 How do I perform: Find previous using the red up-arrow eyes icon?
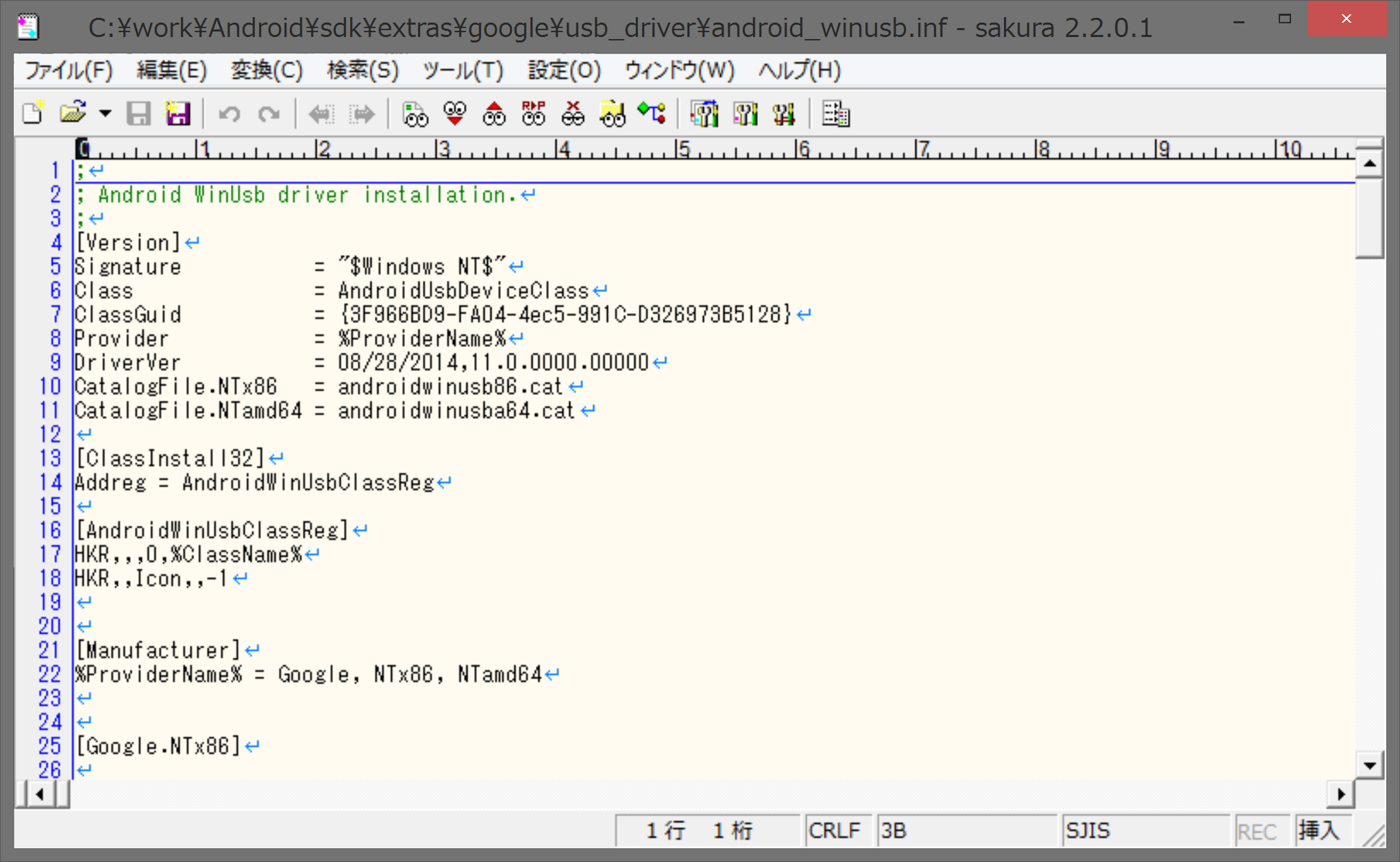click(x=494, y=113)
